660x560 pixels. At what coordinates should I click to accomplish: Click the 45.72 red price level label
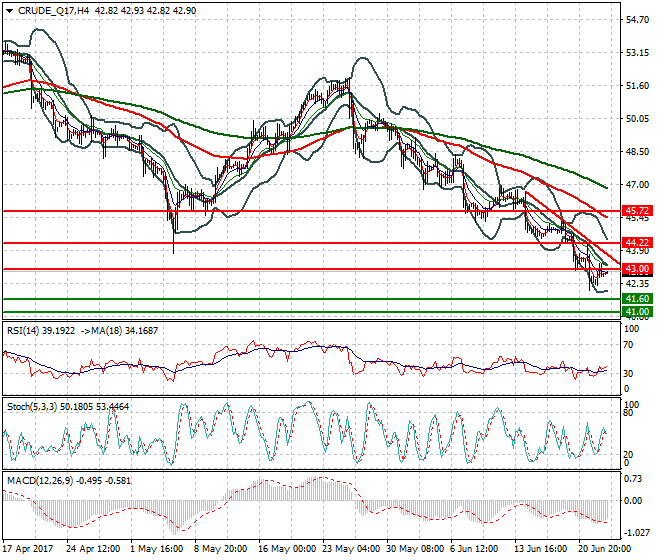[637, 210]
